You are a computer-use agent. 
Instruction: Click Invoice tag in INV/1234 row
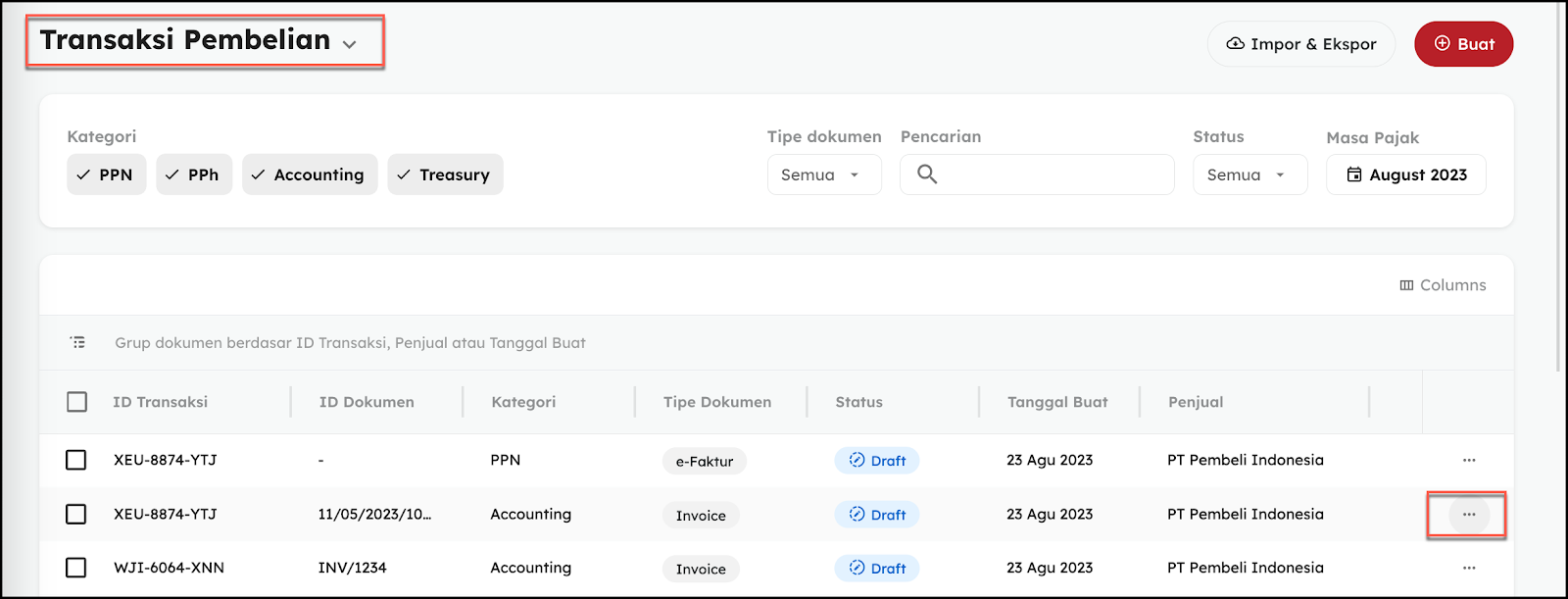[701, 569]
